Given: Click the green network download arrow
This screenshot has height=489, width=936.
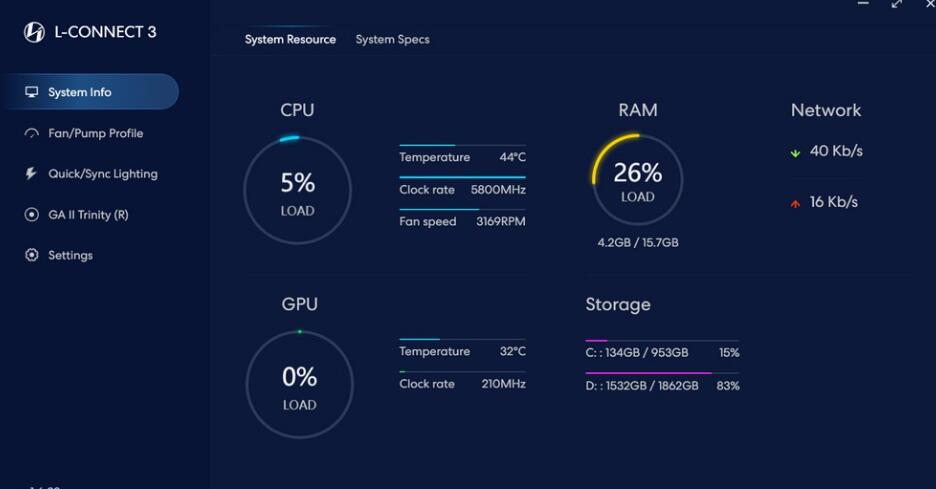Looking at the screenshot, I should tap(796, 153).
